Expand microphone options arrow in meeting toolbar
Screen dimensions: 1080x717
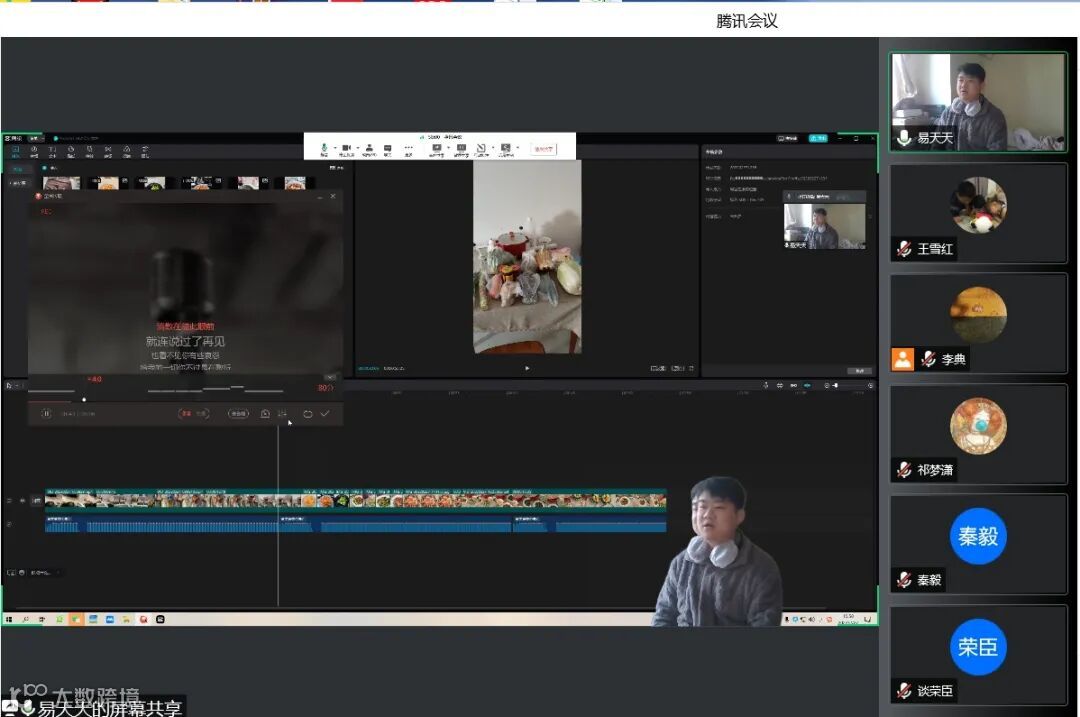[x=335, y=147]
